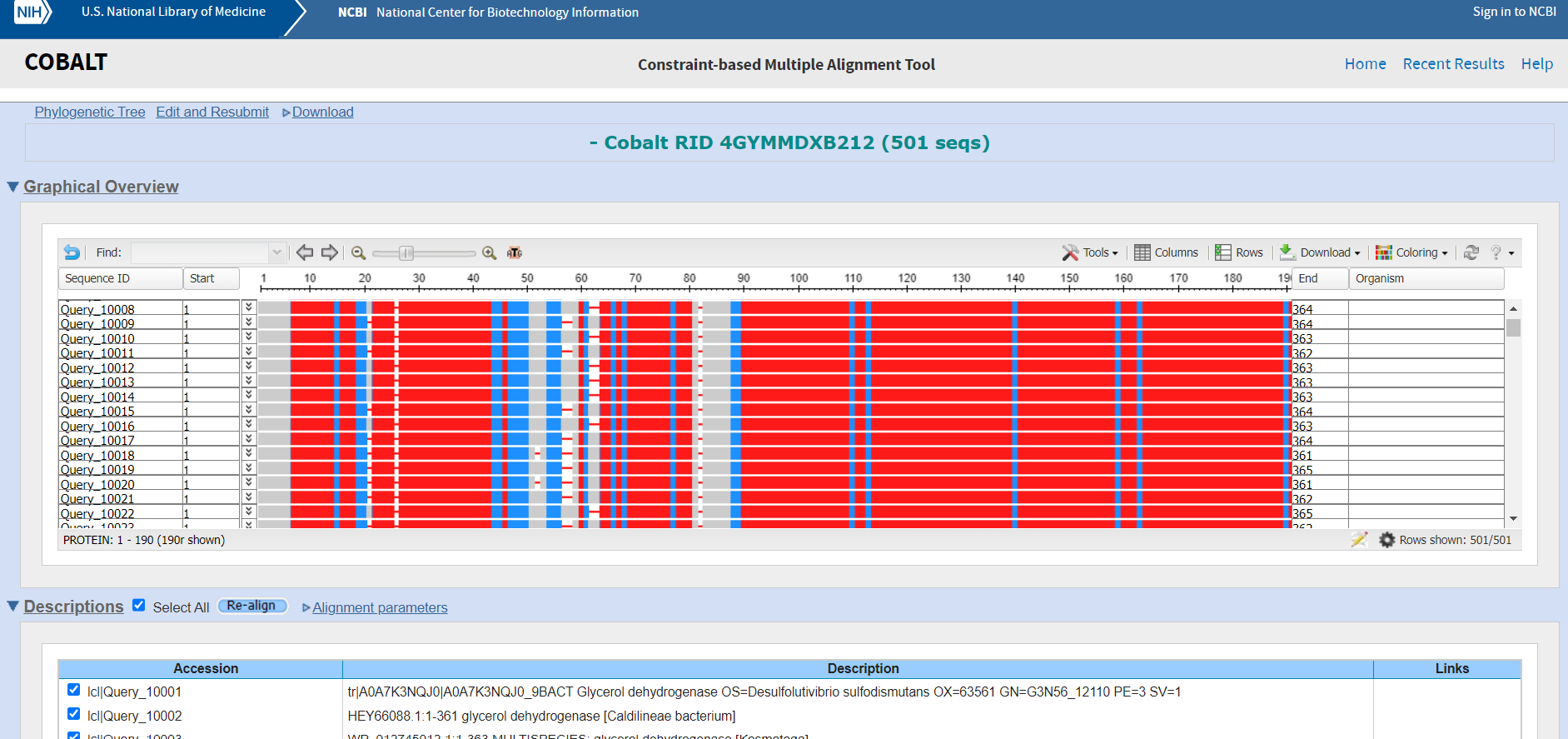The image size is (1568, 739).
Task: Click row action chevron for Query_10021
Action: 248,497
